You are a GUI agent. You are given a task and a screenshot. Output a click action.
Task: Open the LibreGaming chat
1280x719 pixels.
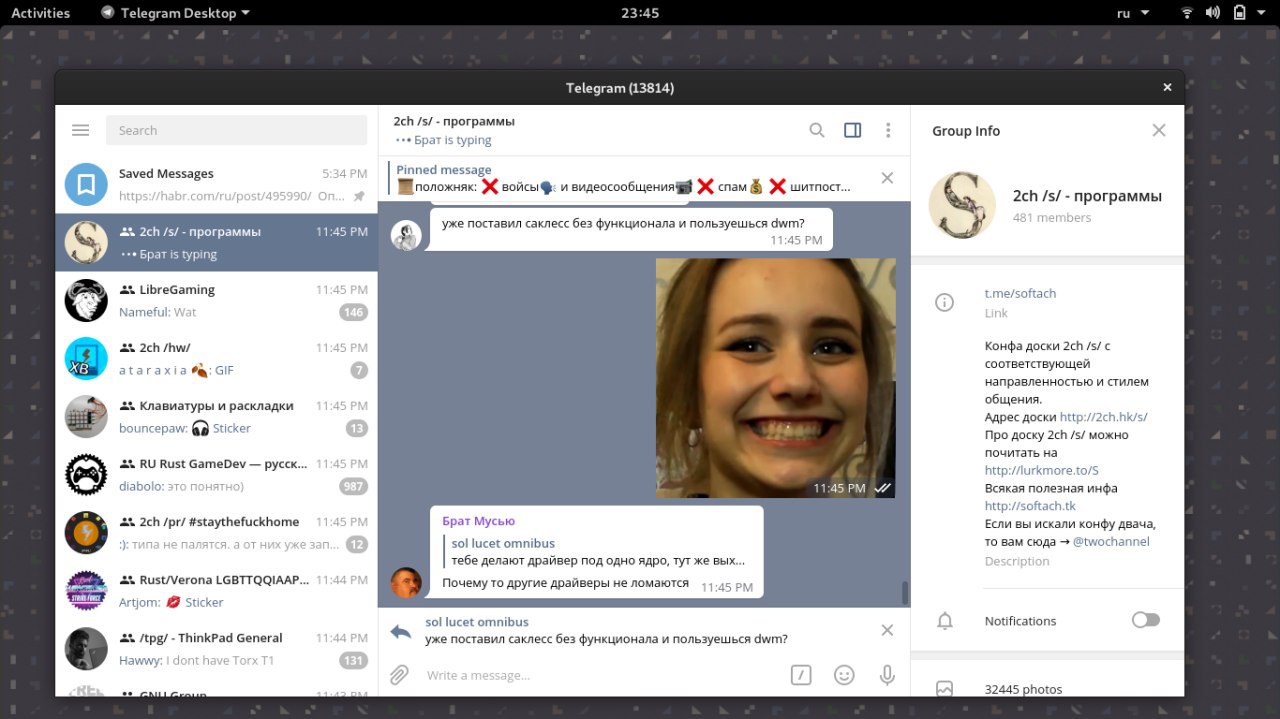pos(217,301)
